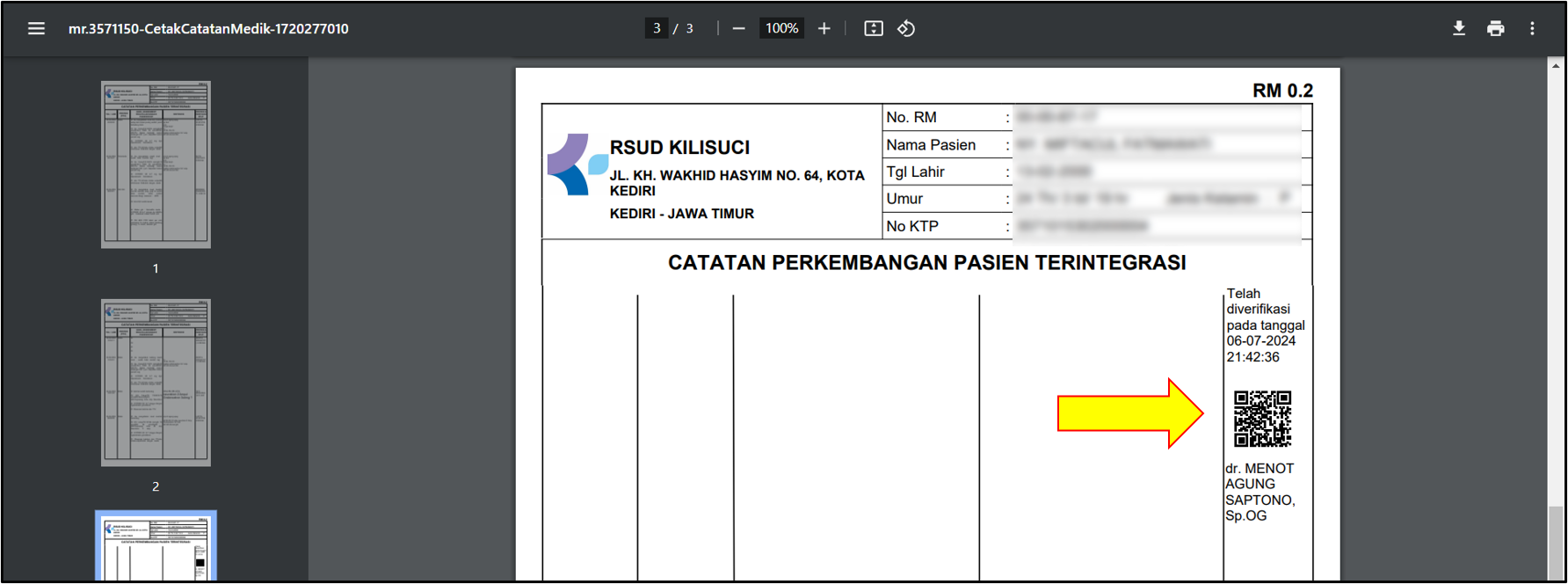The height and width of the screenshot is (584, 1568).
Task: Click the address 'JL. KH. WAKHID HASYIM NO. 64'
Action: [x=715, y=175]
